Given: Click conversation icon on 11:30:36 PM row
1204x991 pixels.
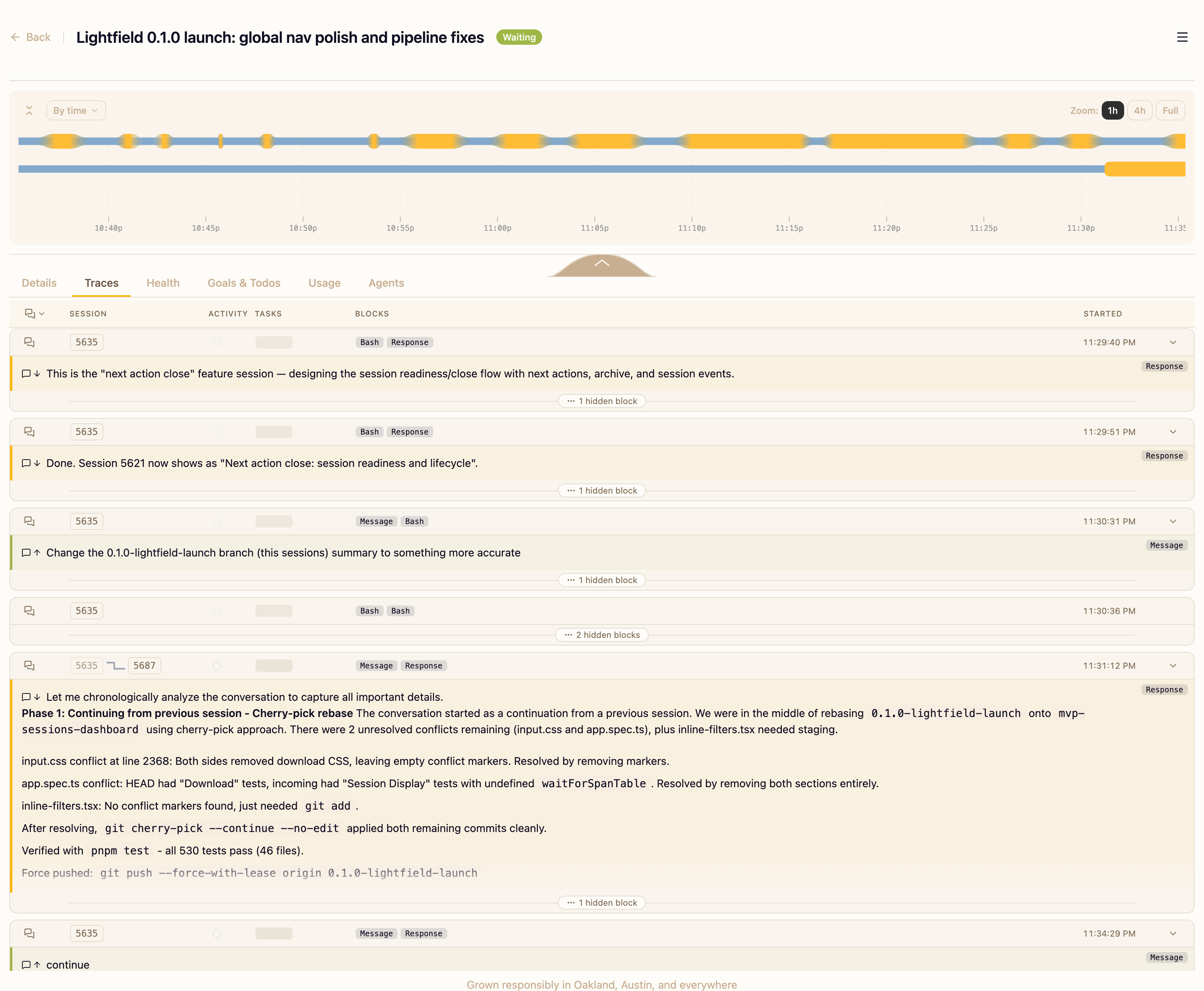Looking at the screenshot, I should point(30,611).
